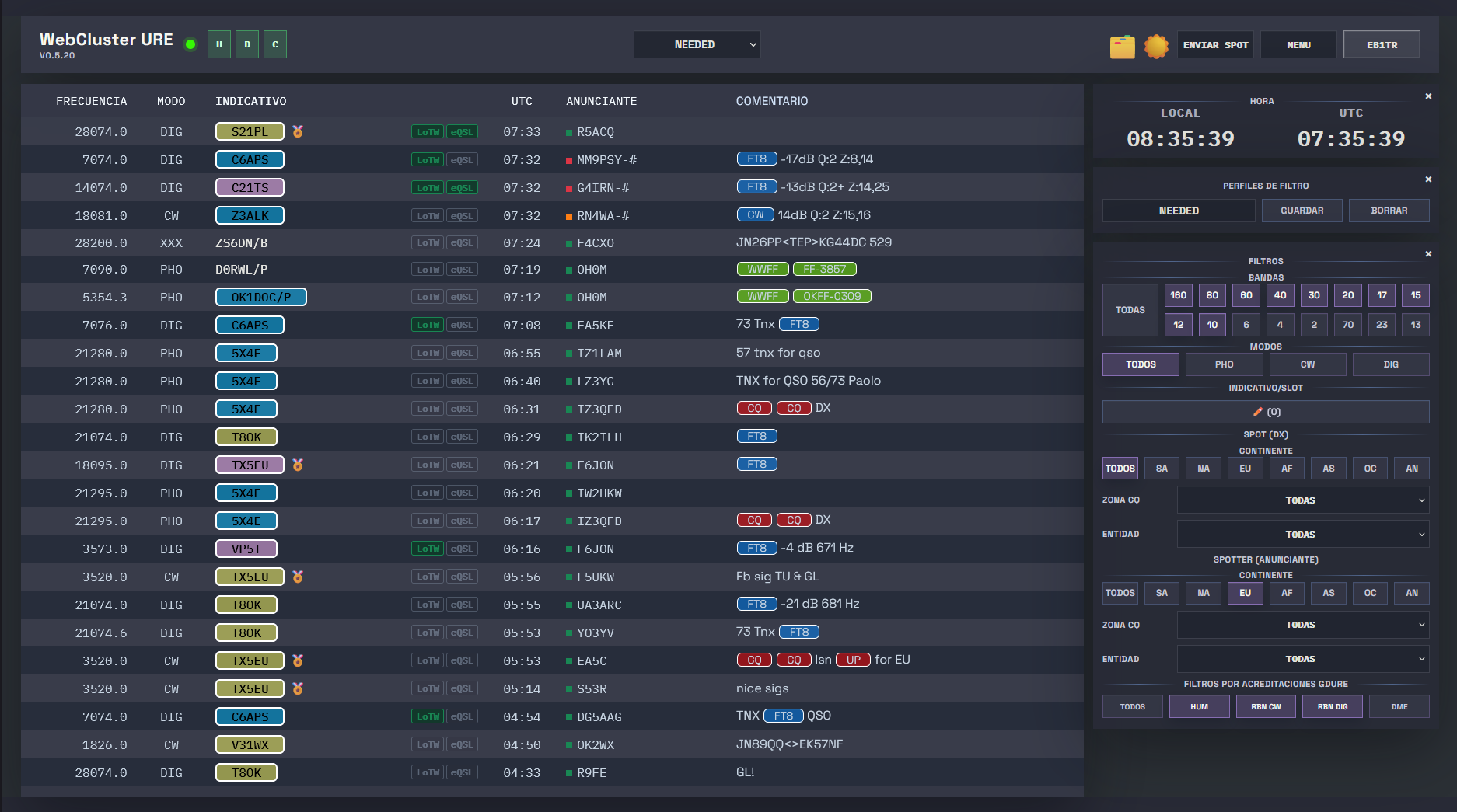This screenshot has height=812, width=1457.
Task: Click the orange sun theme icon
Action: point(1156,46)
